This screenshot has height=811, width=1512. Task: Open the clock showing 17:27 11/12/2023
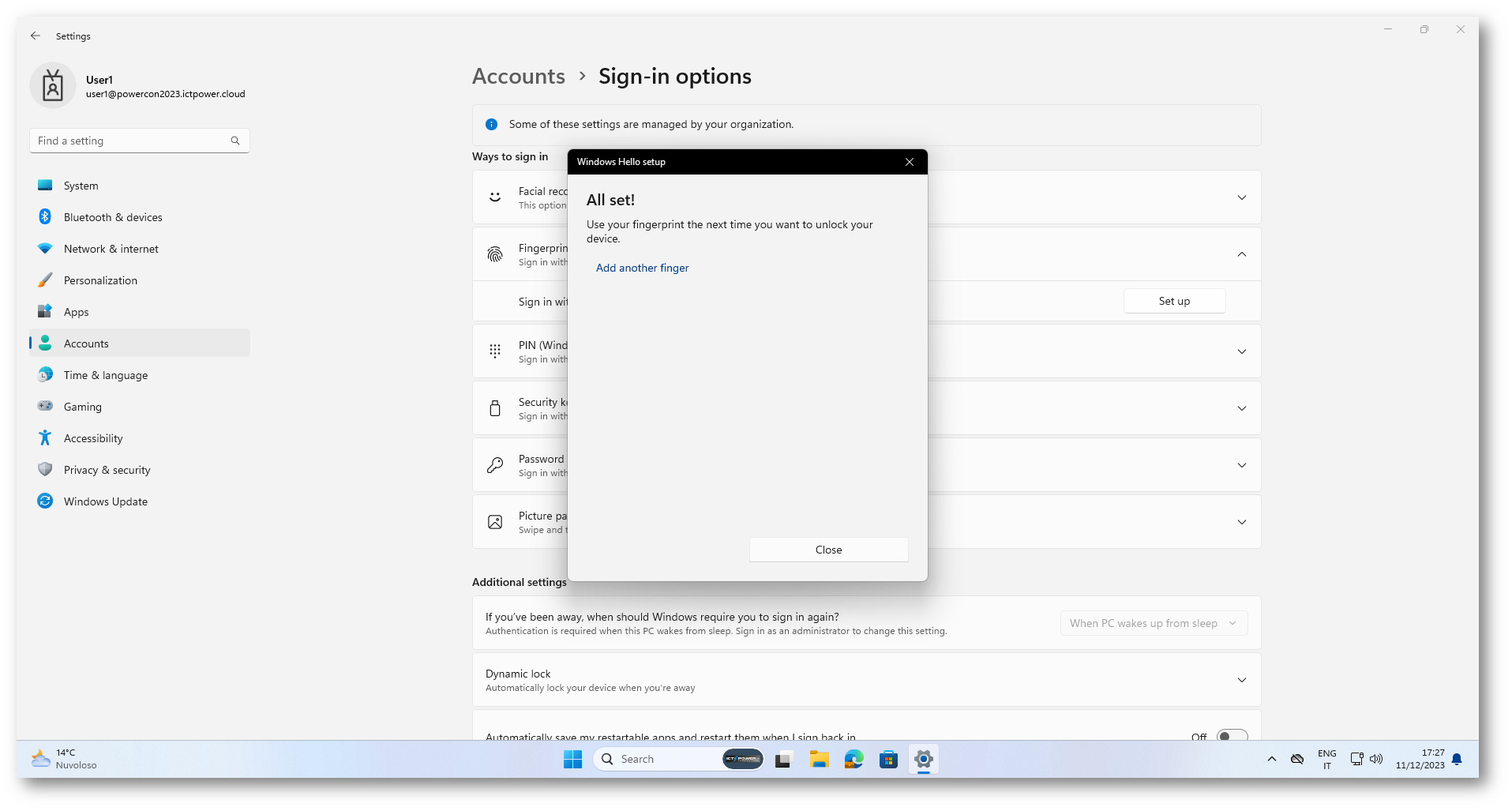[x=1420, y=759]
